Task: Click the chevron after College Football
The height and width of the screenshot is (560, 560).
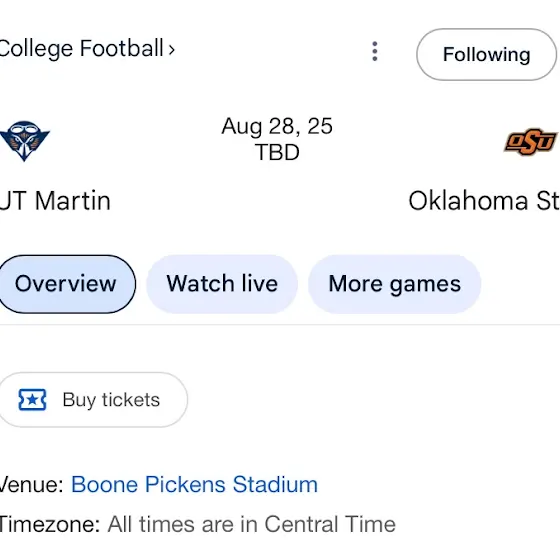Action: [x=171, y=49]
